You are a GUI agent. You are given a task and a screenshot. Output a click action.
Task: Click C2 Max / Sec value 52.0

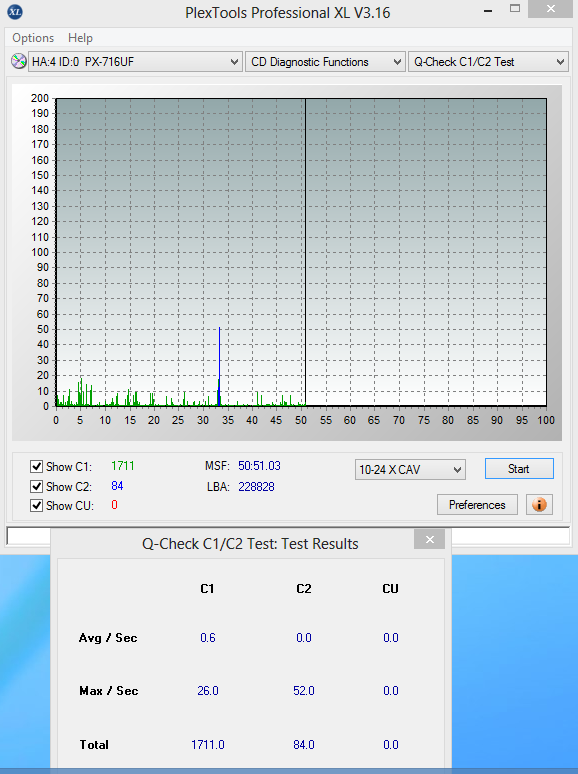click(x=304, y=691)
